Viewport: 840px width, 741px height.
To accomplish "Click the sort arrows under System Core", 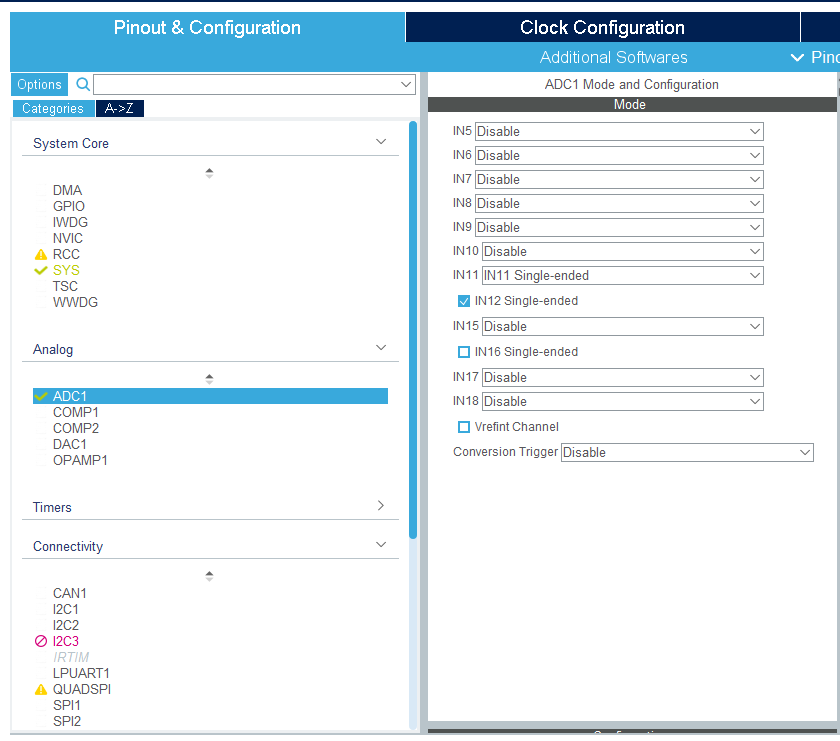I will [209, 173].
